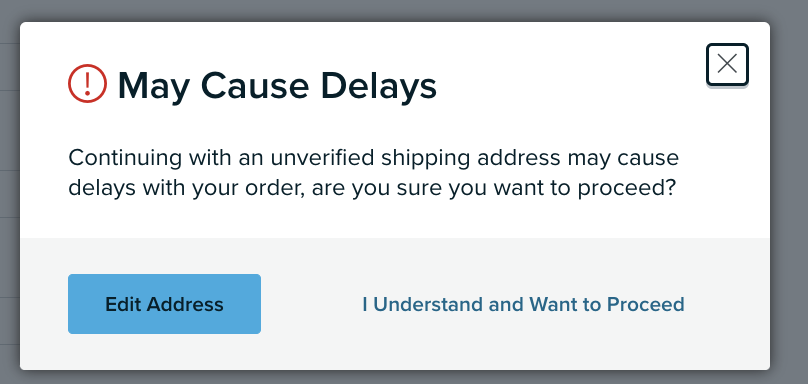Click the blue Edit Address control
The width and height of the screenshot is (808, 384).
click(164, 304)
